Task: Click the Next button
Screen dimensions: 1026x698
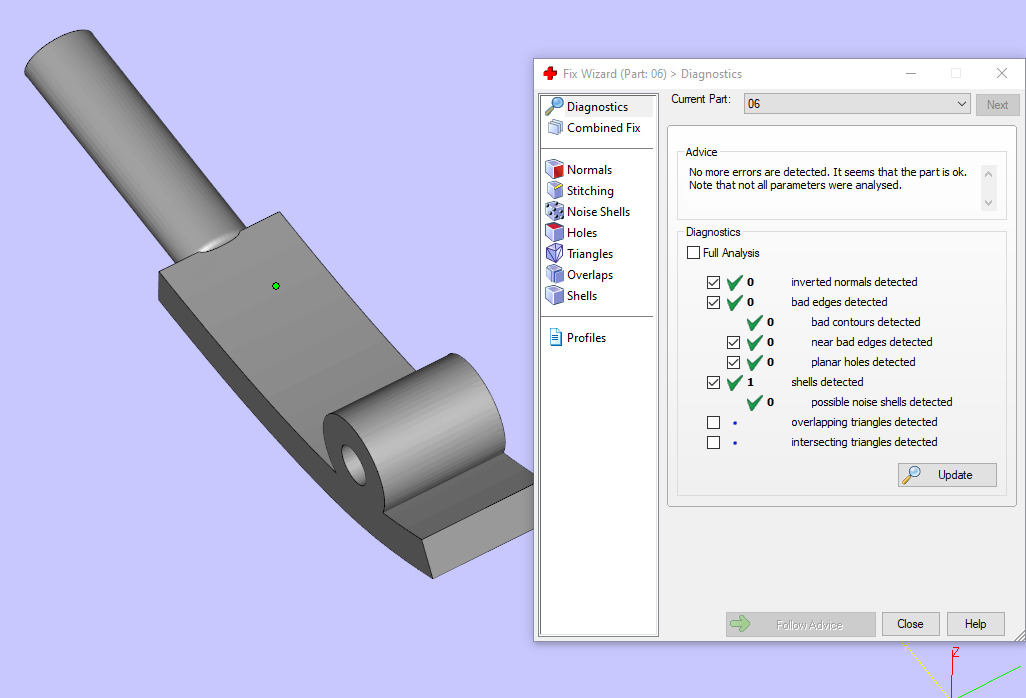Action: click(x=997, y=105)
